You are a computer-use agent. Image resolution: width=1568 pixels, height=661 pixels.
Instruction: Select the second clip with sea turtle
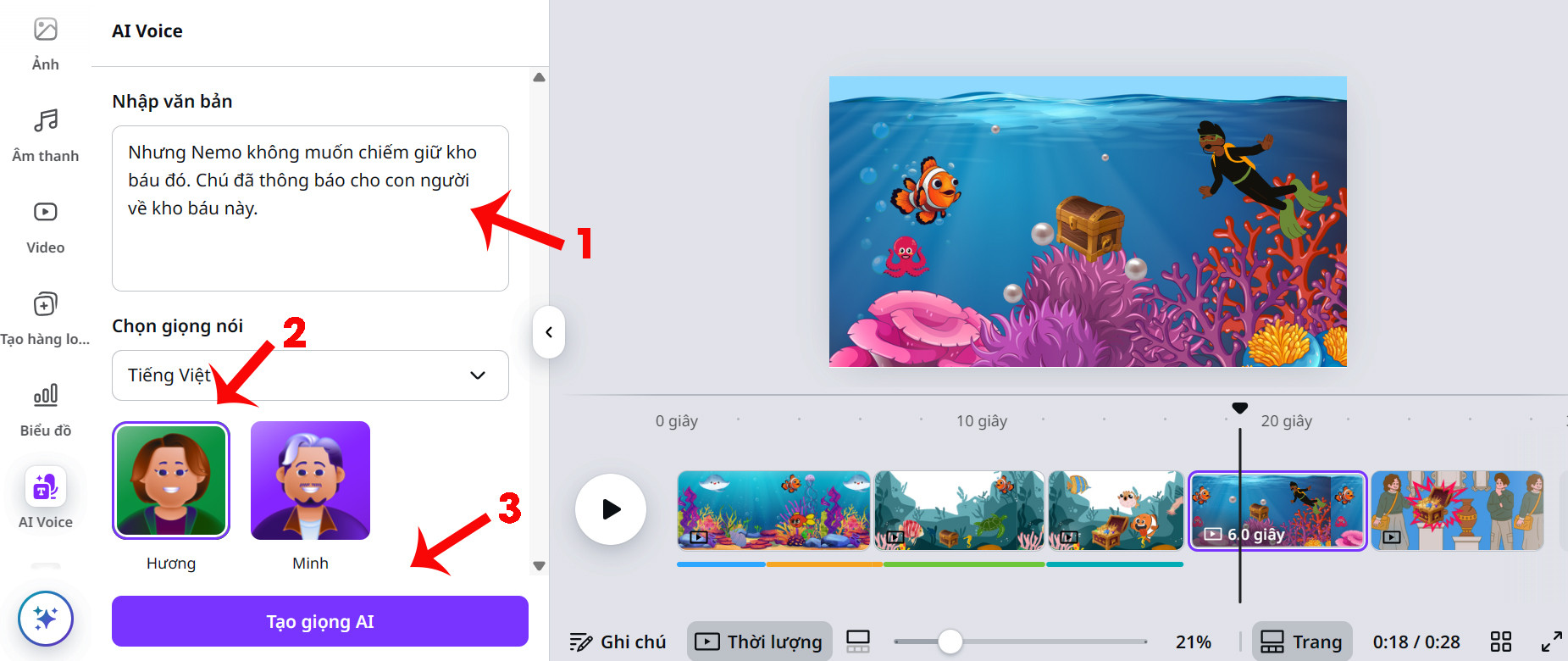[959, 511]
